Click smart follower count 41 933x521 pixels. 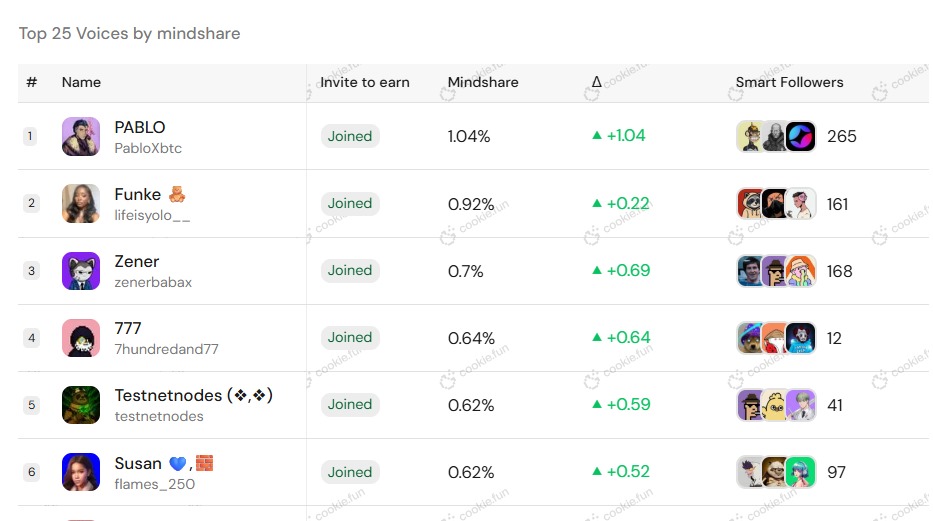835,406
